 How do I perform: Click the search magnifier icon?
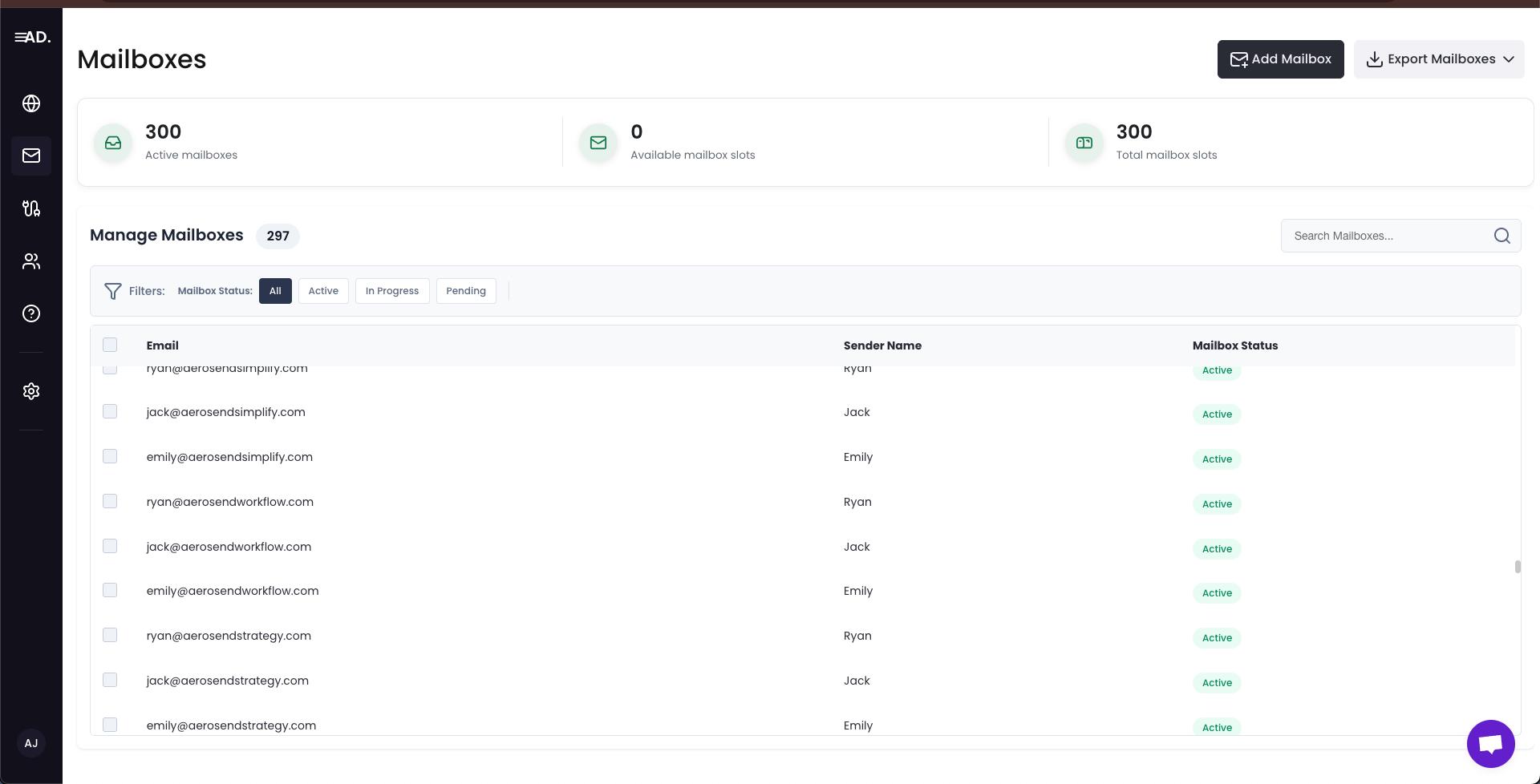coord(1501,236)
